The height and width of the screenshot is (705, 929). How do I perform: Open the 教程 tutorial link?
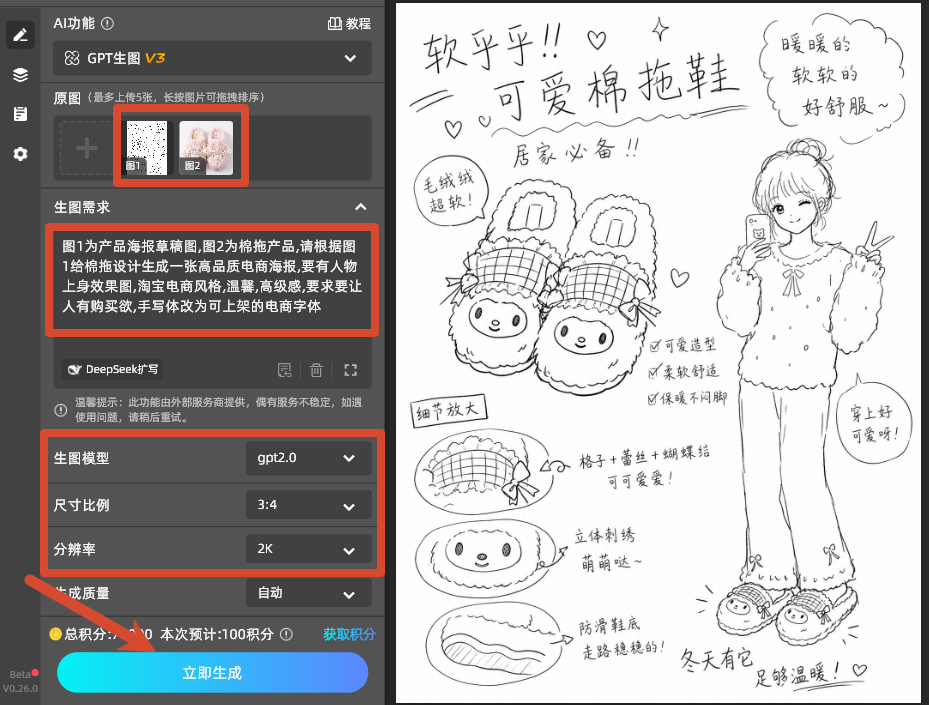click(x=349, y=24)
